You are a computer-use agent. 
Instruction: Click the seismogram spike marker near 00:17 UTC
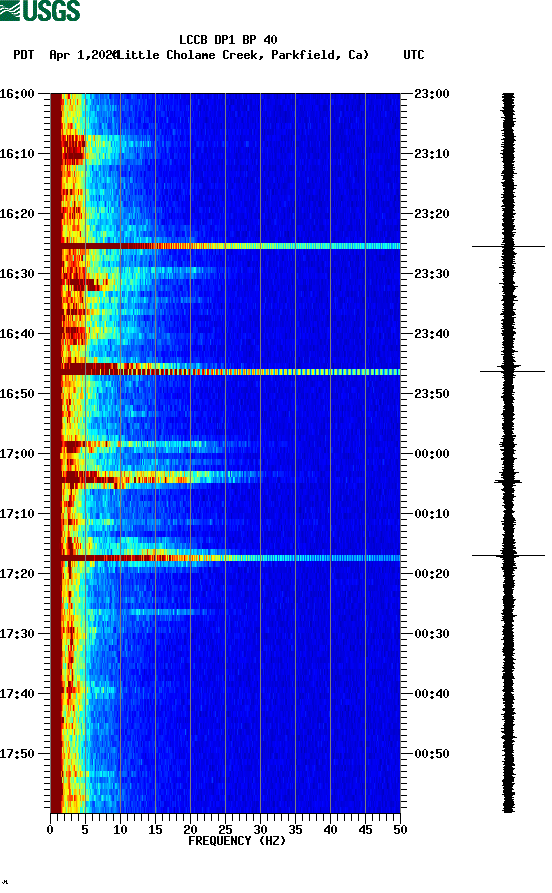(508, 555)
